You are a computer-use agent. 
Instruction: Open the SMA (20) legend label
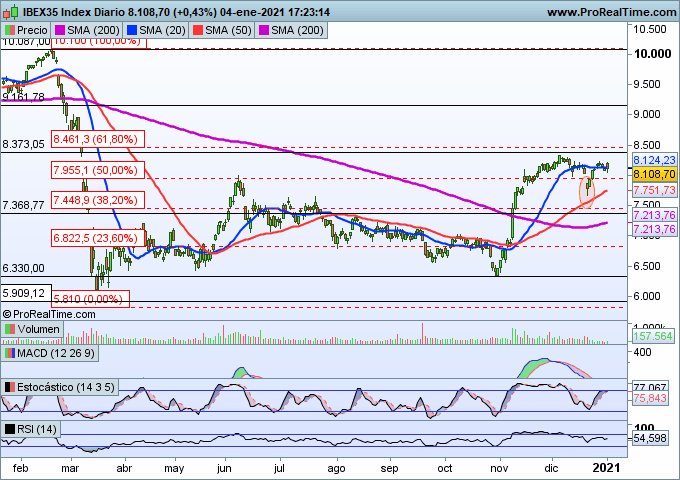coord(162,30)
